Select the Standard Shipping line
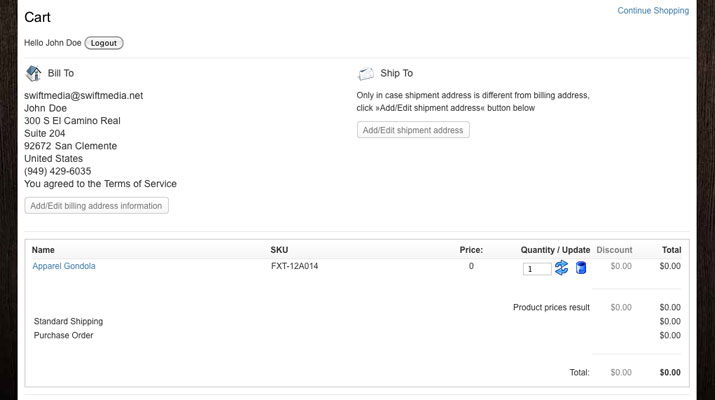Screen dimensions: 715x400 pos(68,322)
